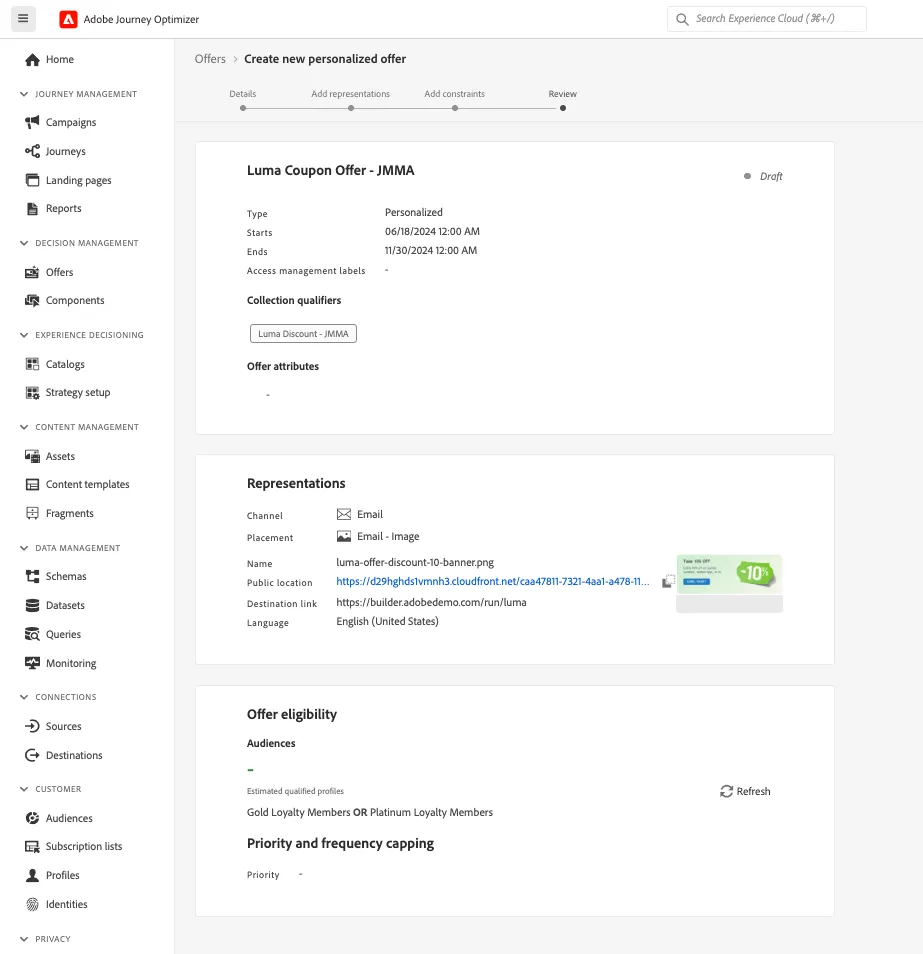Open Journeys icon in sidebar

(32, 151)
